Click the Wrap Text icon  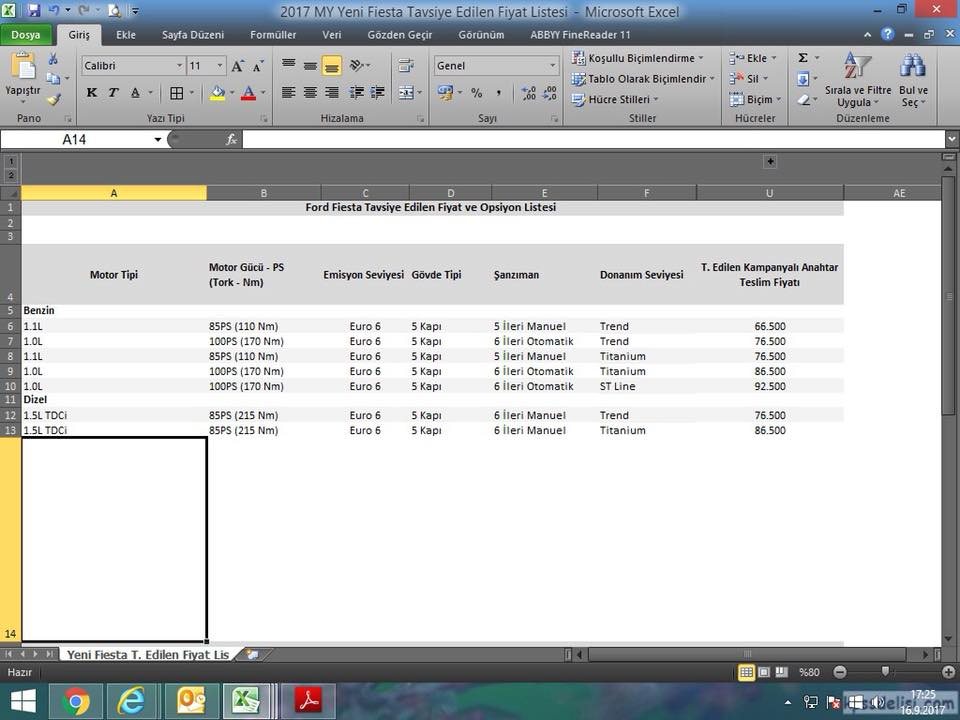pyautogui.click(x=405, y=65)
